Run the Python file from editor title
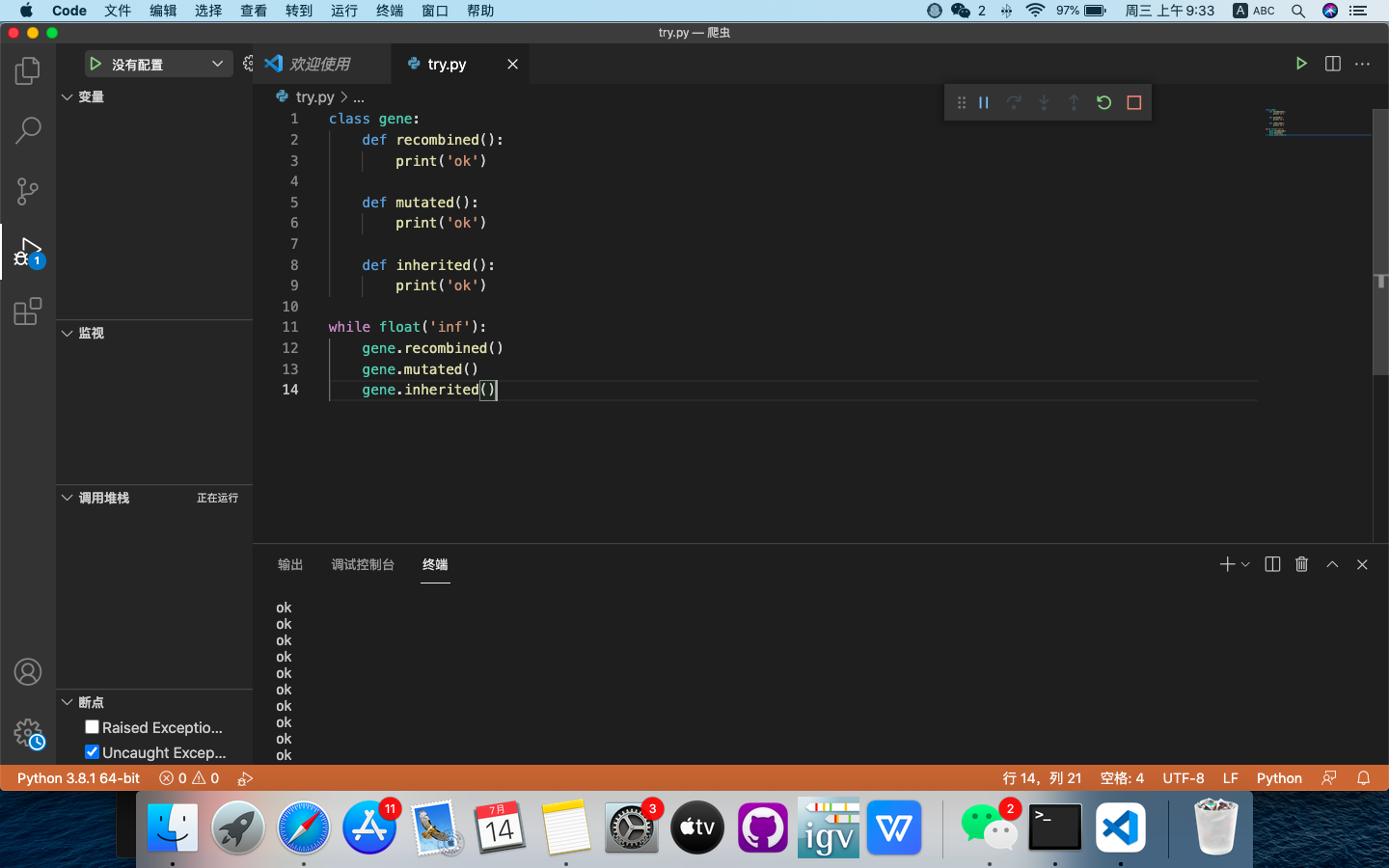 [1301, 64]
